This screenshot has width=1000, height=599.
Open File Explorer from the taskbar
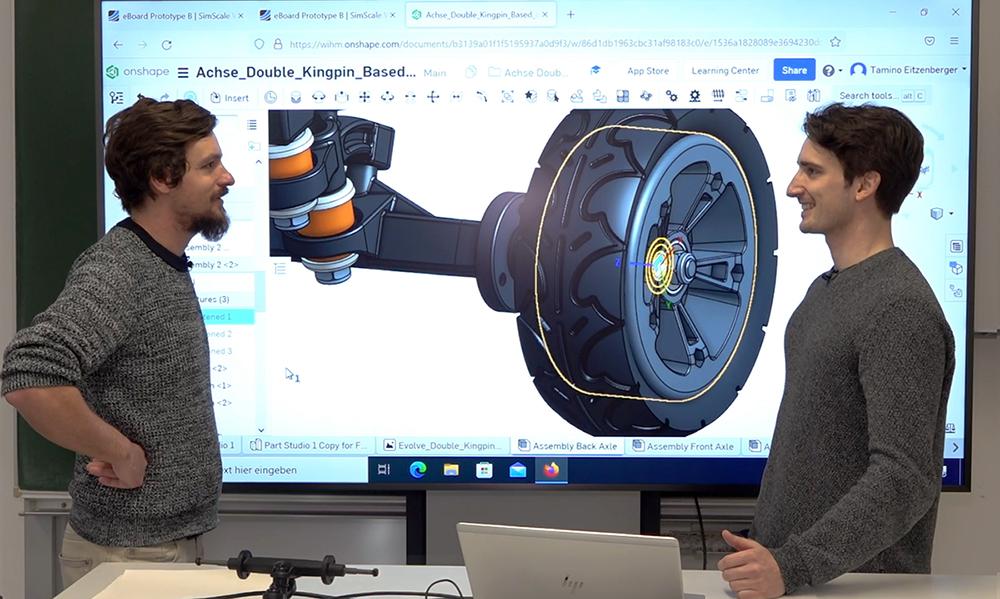coord(450,468)
